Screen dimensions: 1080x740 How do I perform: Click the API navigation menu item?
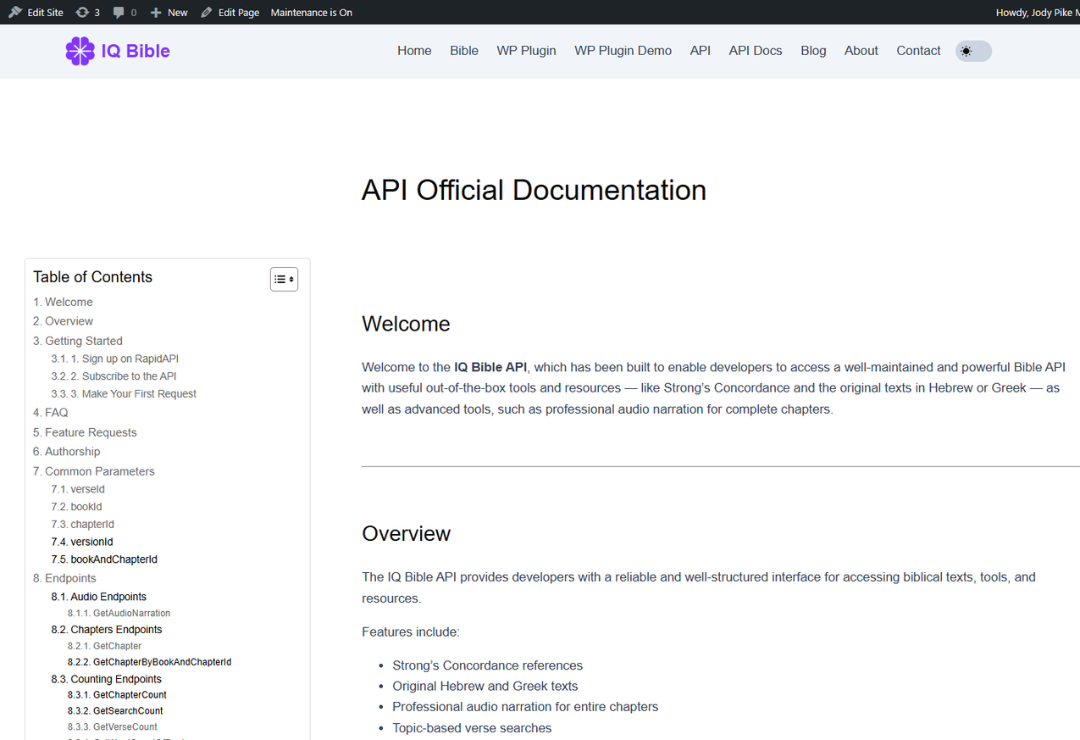click(700, 51)
